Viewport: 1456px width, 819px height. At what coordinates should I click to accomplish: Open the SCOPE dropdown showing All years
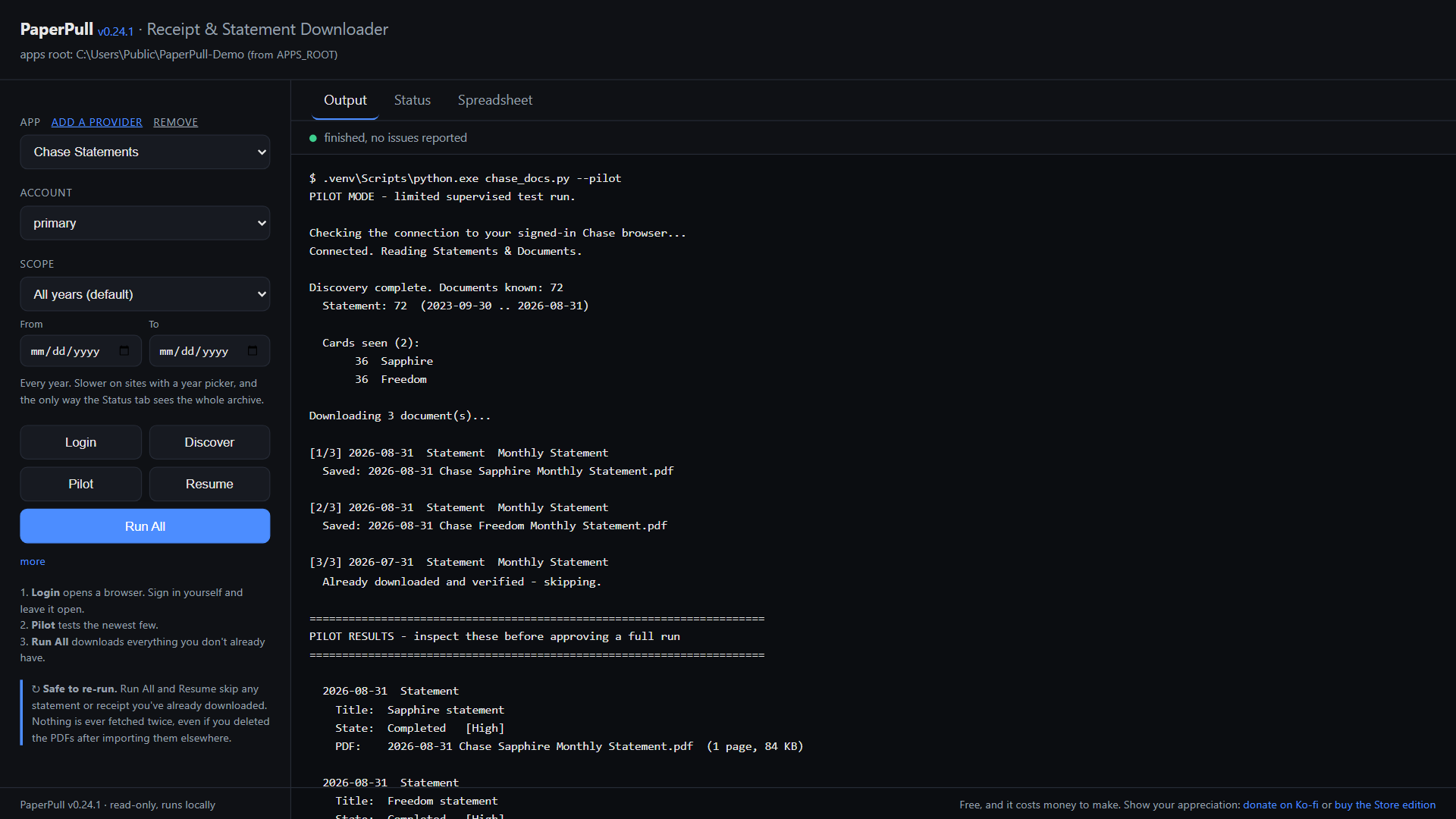[145, 294]
